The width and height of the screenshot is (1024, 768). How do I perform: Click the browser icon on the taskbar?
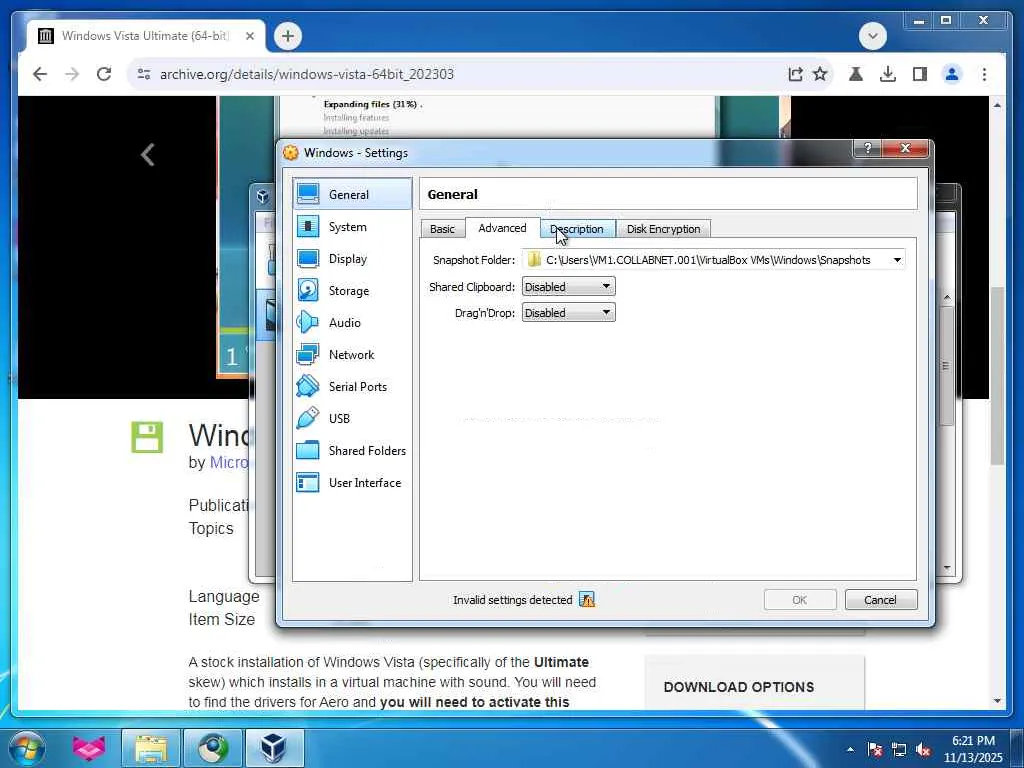[212, 748]
